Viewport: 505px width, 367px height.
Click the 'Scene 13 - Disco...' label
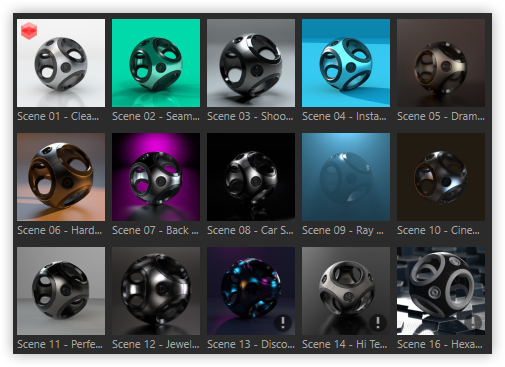pos(251,344)
